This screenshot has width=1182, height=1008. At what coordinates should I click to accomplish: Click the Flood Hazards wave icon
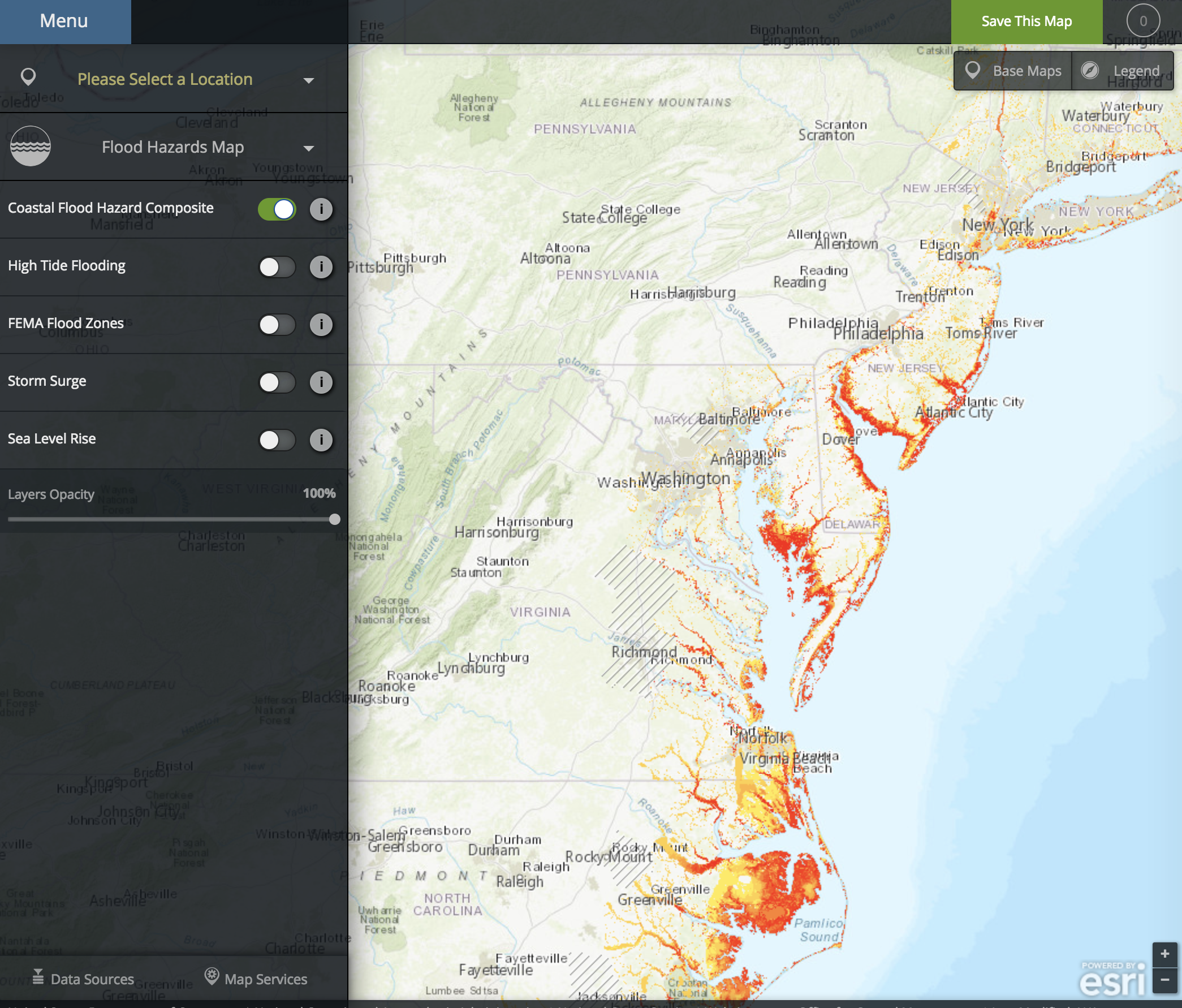tap(31, 146)
